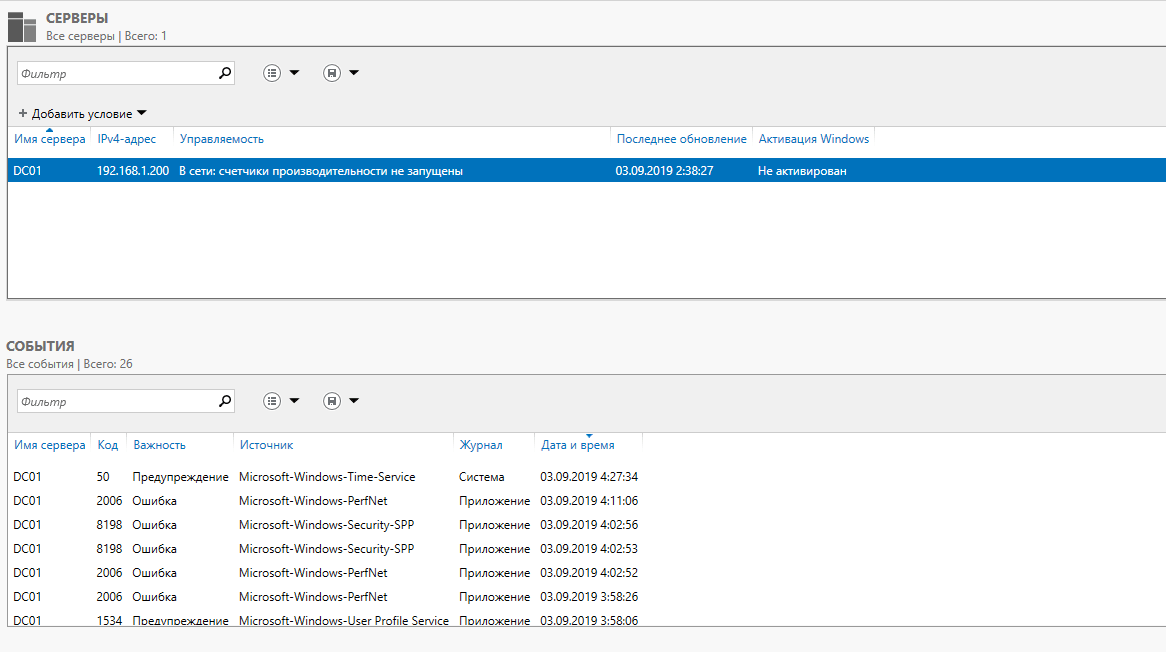
Task: Click the magnifier icon in the servers filter
Action: click(x=224, y=73)
